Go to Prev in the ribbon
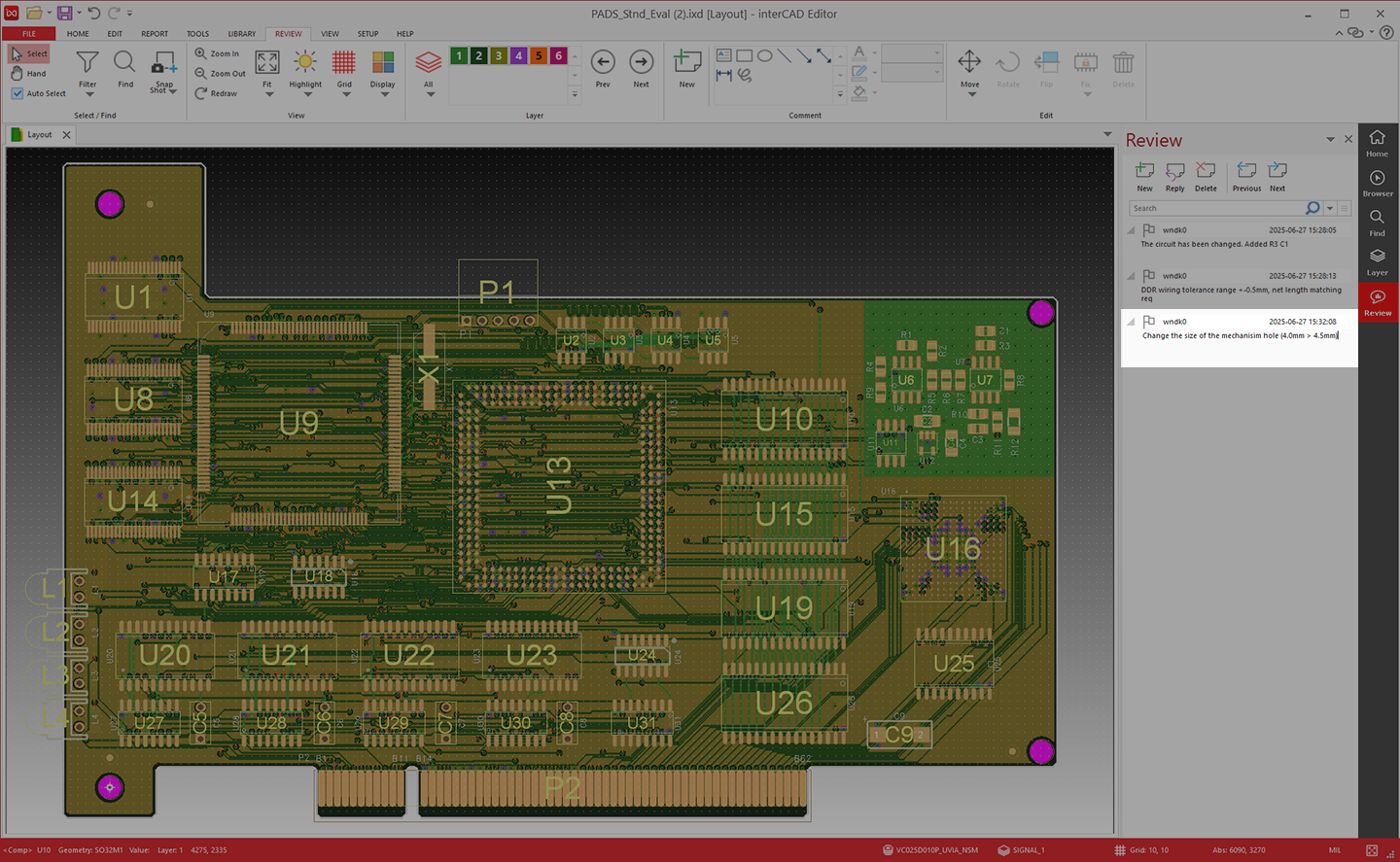 (x=603, y=70)
